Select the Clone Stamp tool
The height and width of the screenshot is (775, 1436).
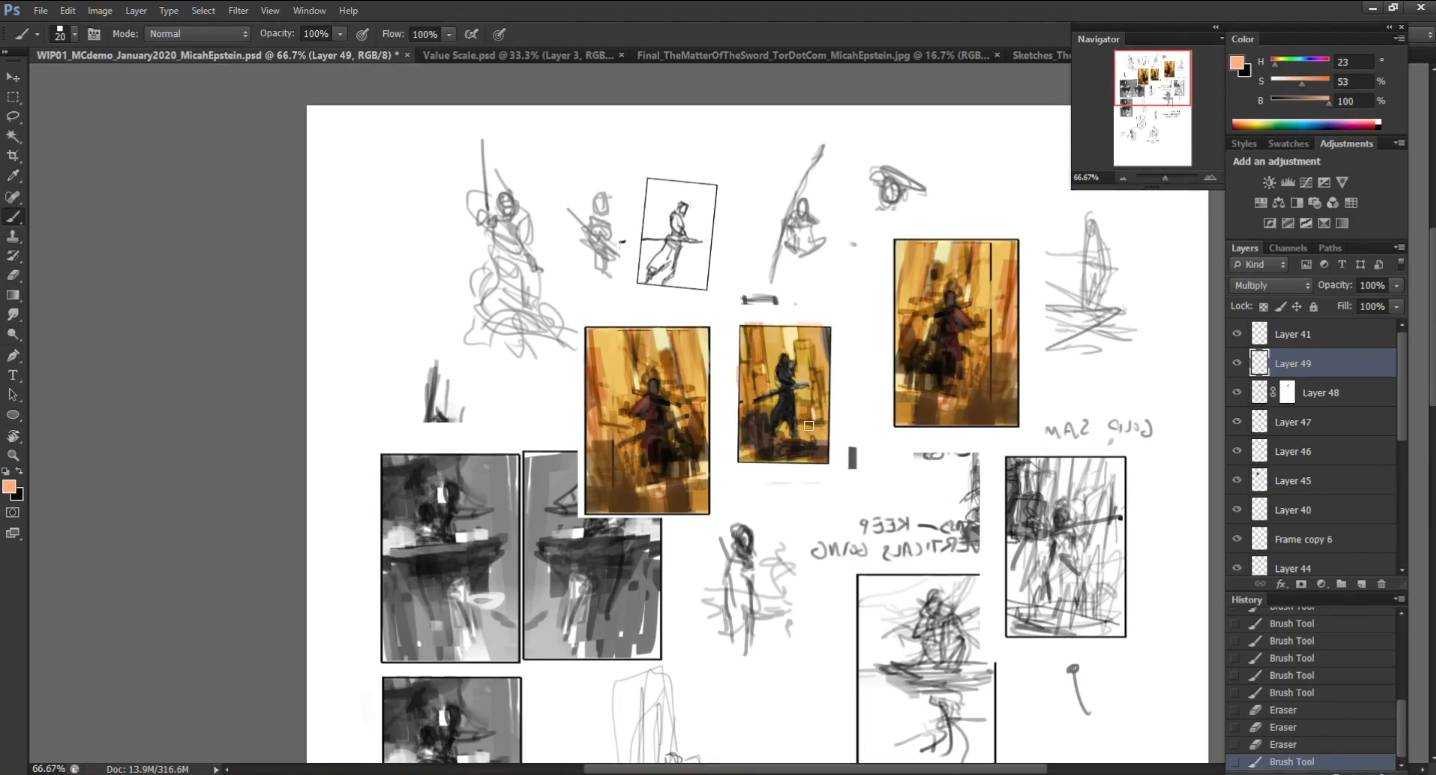(13, 236)
